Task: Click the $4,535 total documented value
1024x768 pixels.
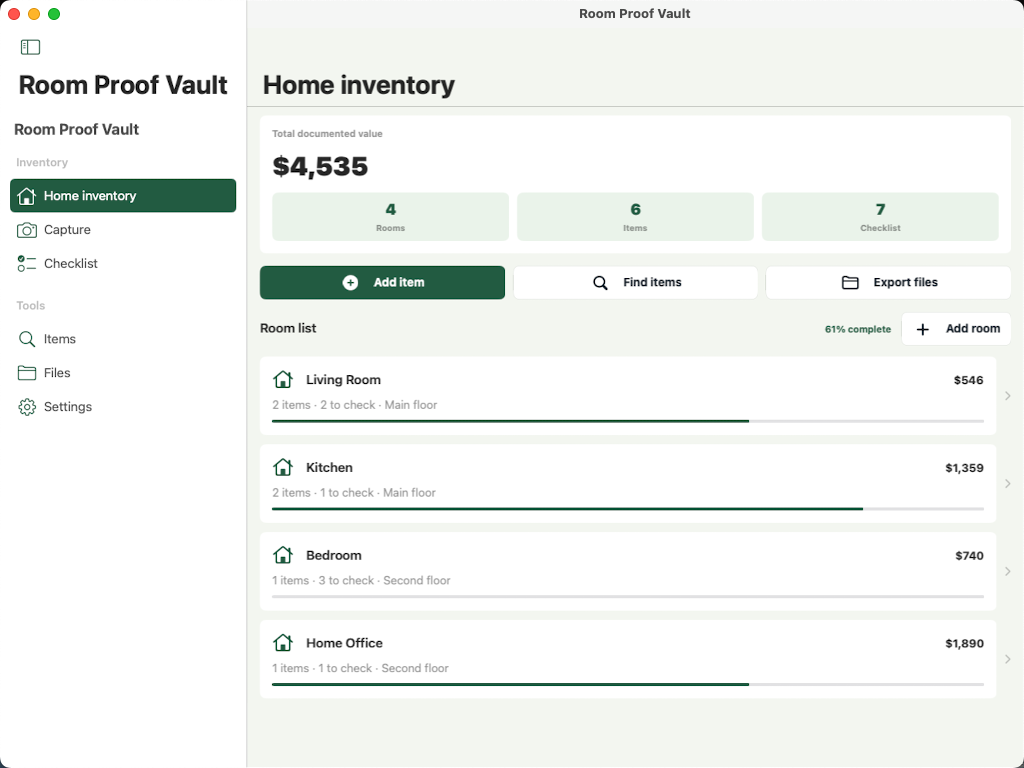Action: [x=320, y=167]
